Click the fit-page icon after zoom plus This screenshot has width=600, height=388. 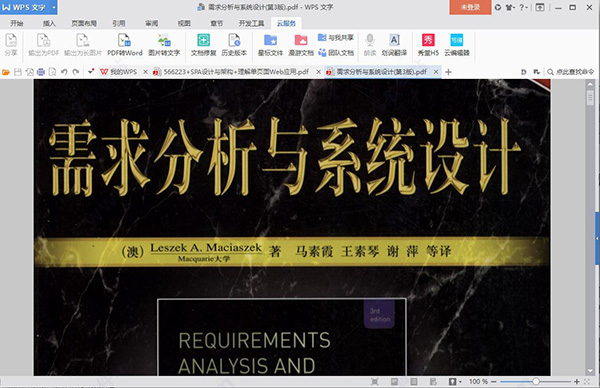[587, 381]
